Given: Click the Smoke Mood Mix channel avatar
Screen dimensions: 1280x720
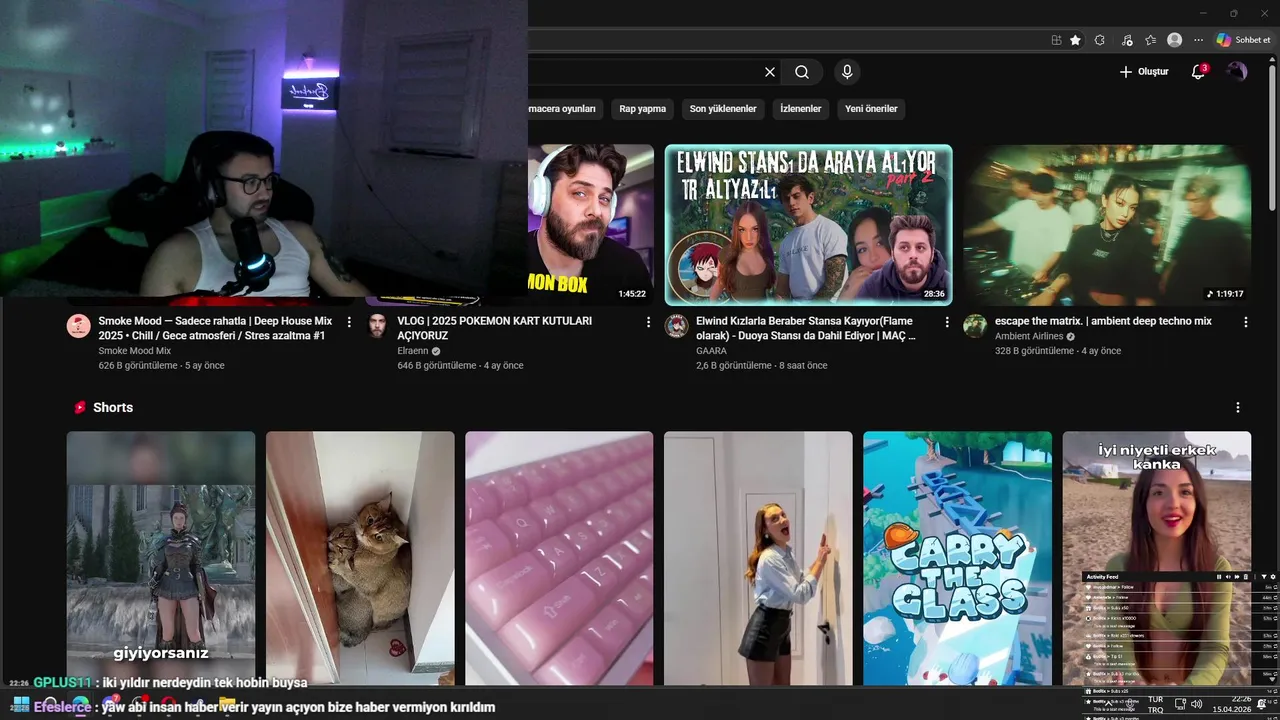Looking at the screenshot, I should [79, 326].
